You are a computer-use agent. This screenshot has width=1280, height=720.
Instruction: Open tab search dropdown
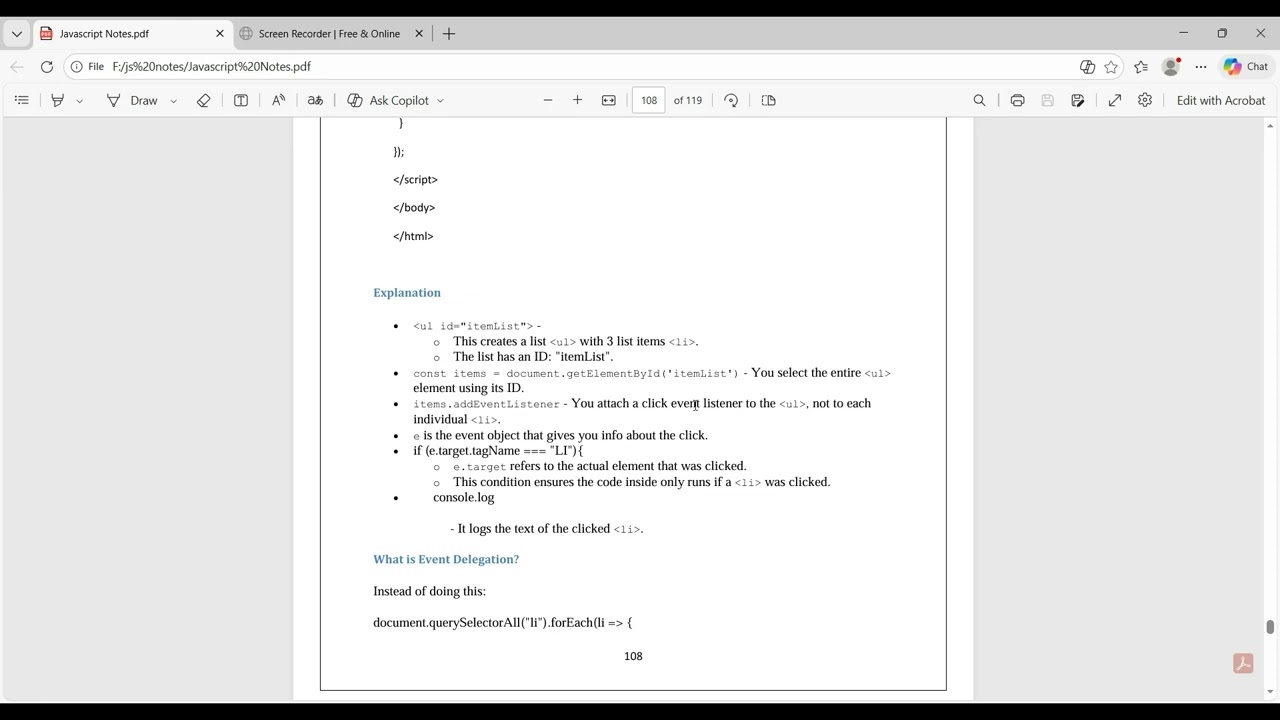(x=17, y=34)
